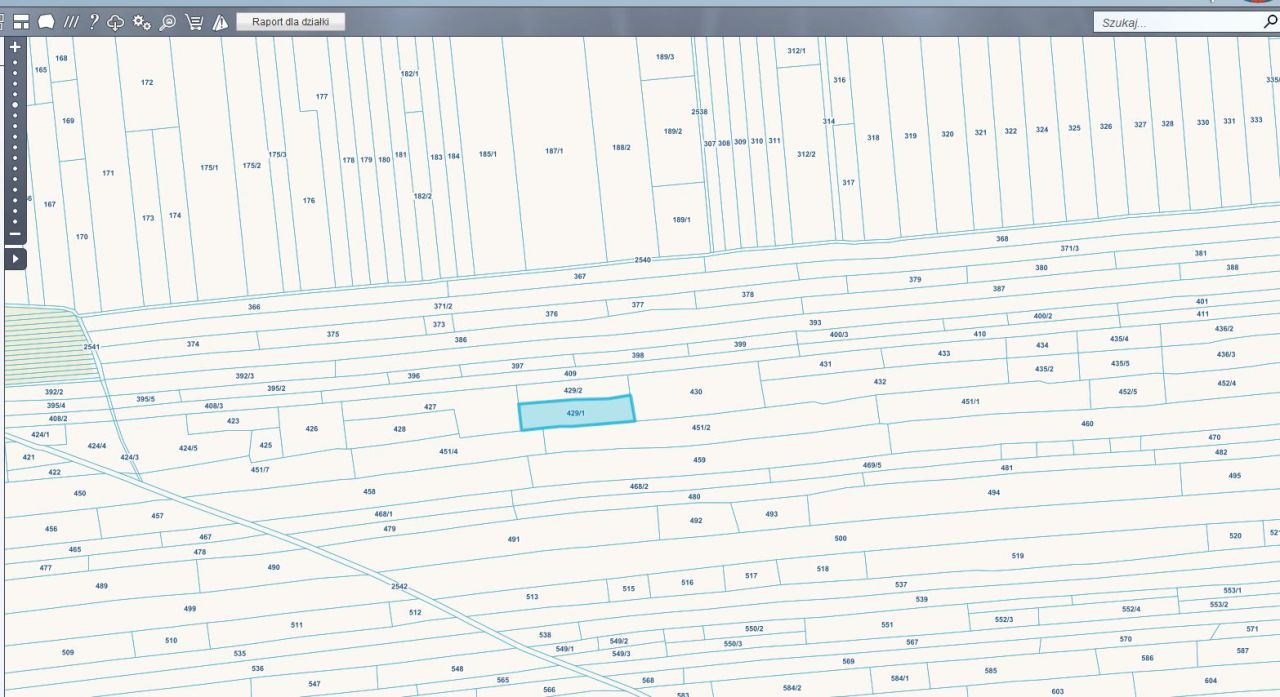Click the cloud download icon
Viewport: 1280px width, 697px height.
coord(116,21)
